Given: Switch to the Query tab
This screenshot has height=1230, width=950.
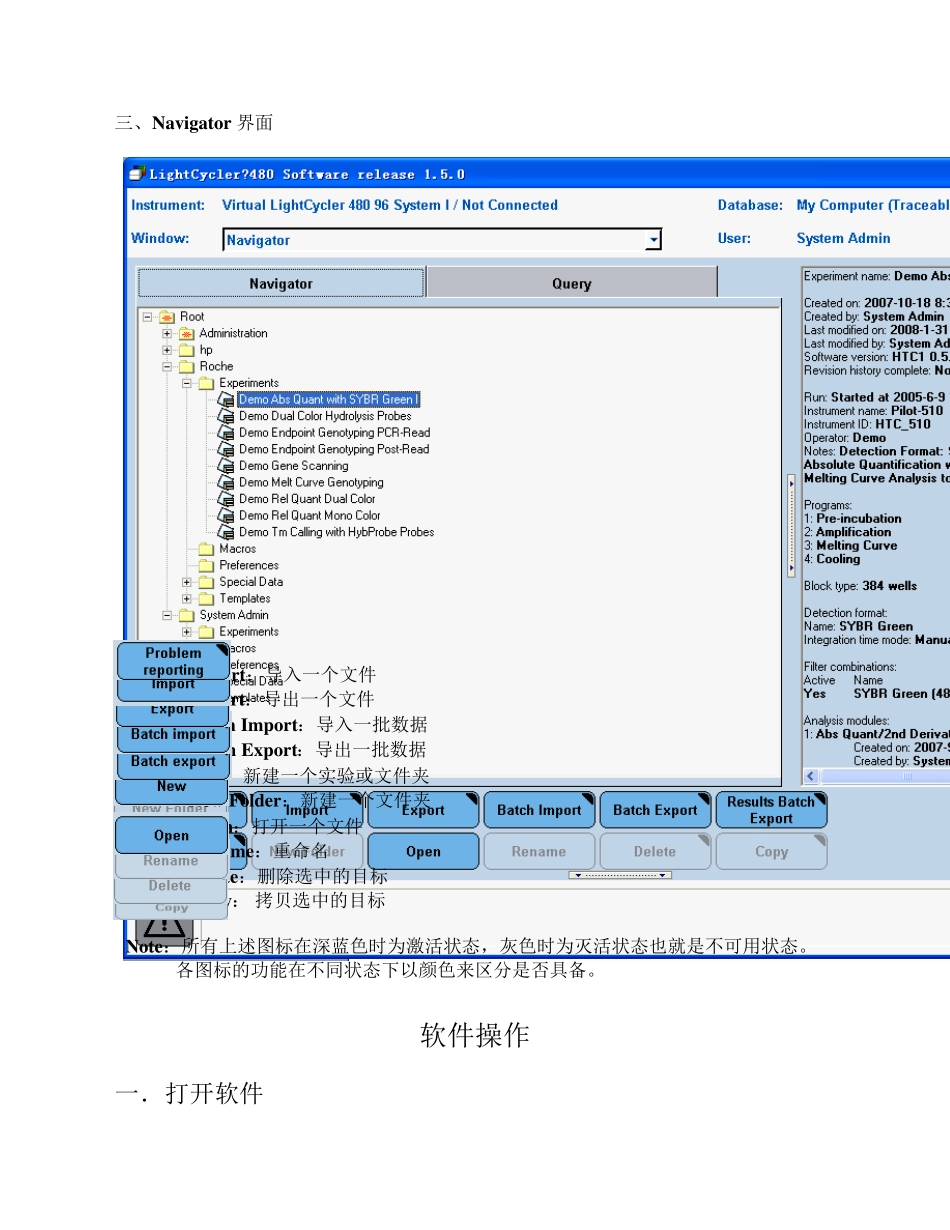Looking at the screenshot, I should click(x=572, y=283).
